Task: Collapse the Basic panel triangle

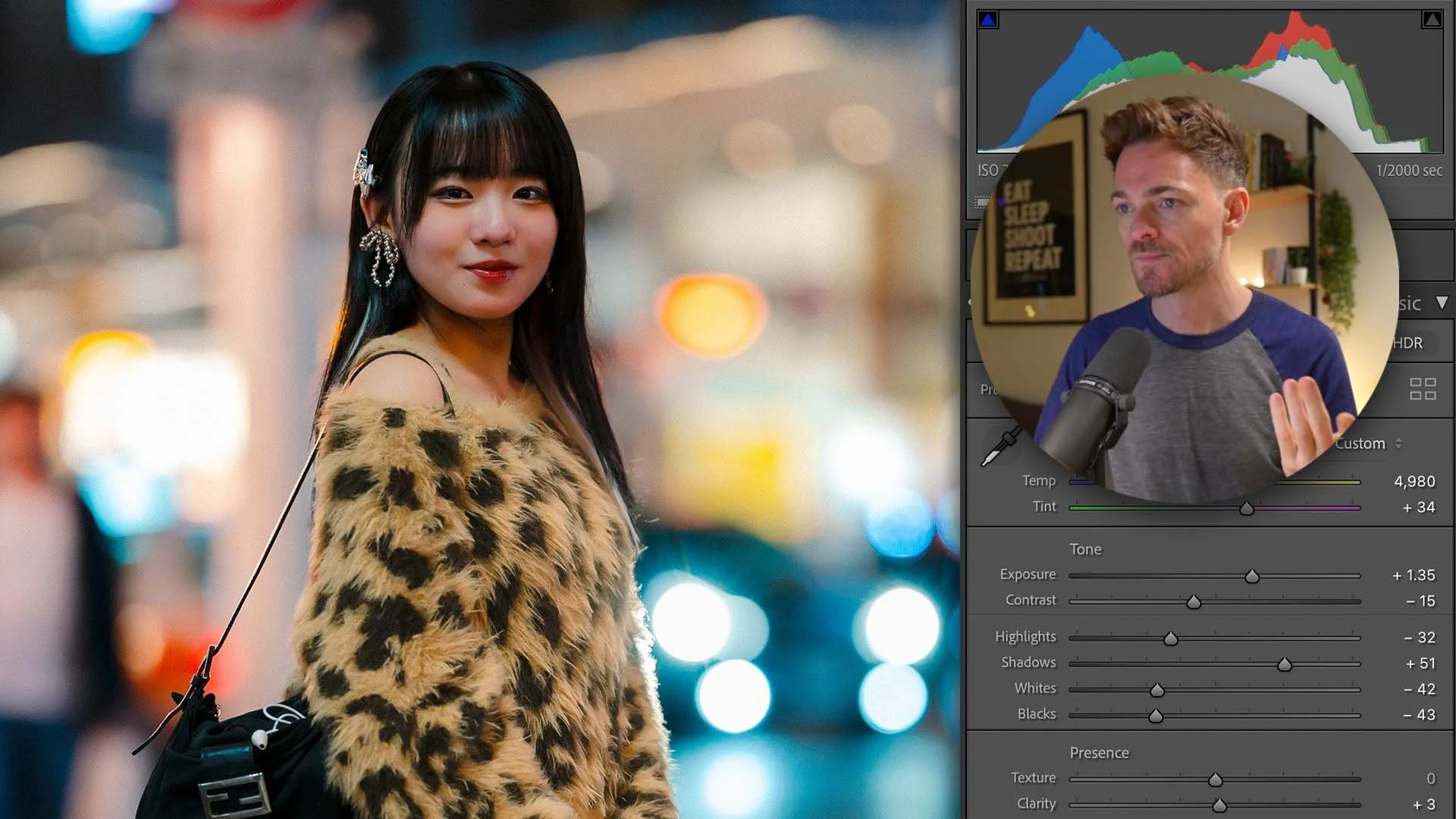Action: pos(1442,303)
